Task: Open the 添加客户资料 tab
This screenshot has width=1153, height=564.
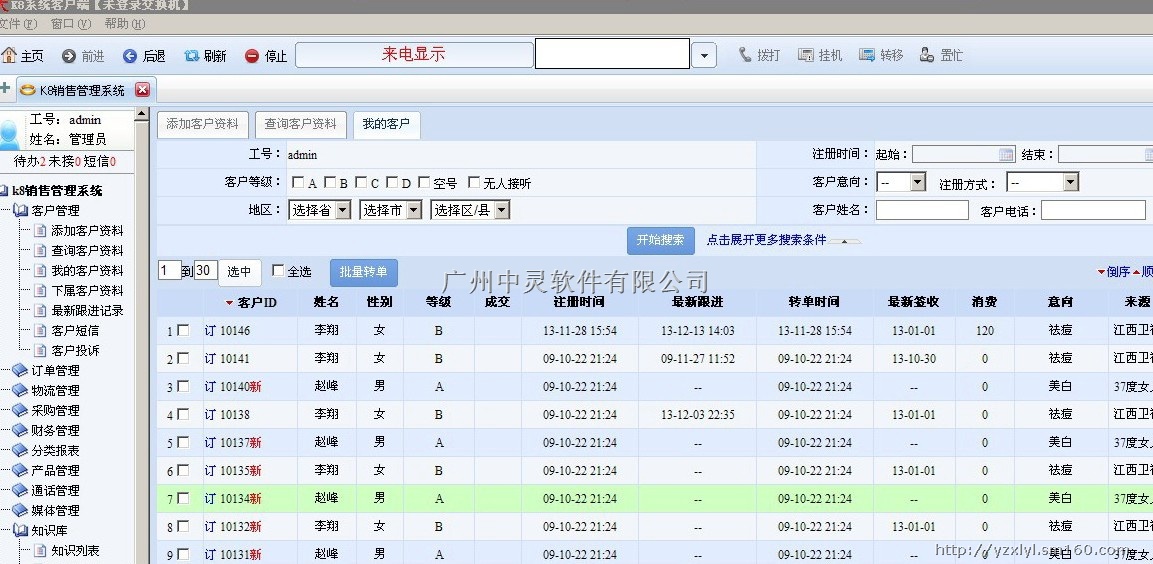Action: pos(202,124)
